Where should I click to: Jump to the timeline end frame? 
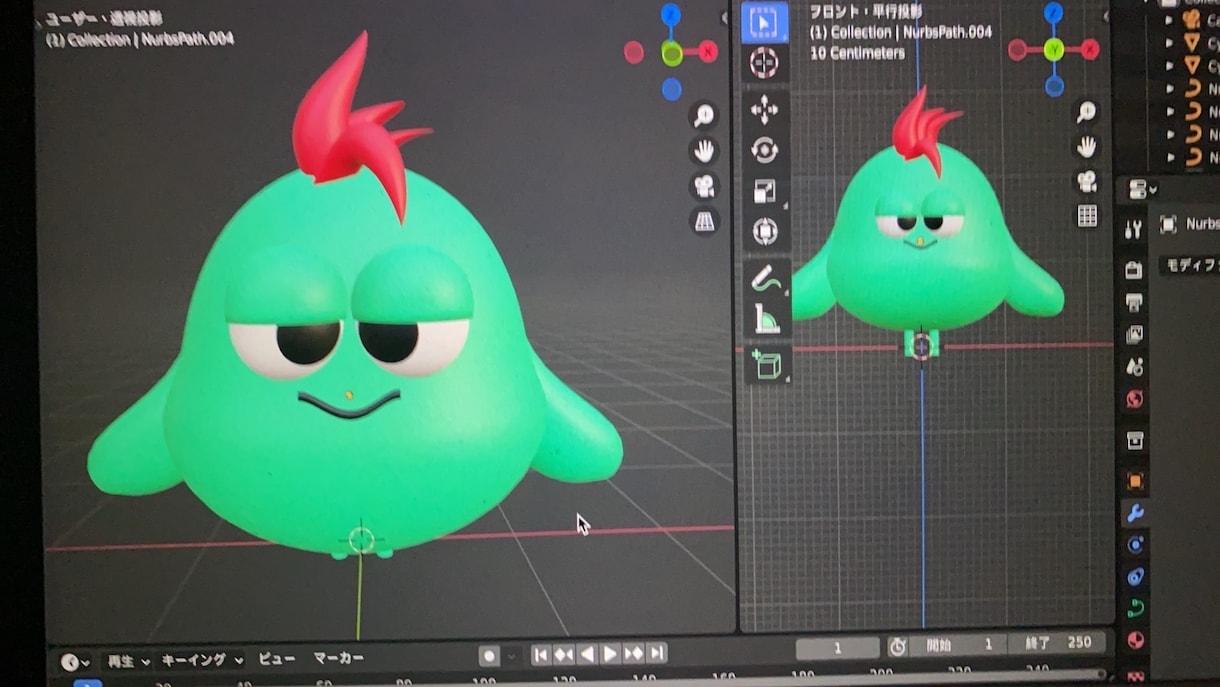point(657,653)
